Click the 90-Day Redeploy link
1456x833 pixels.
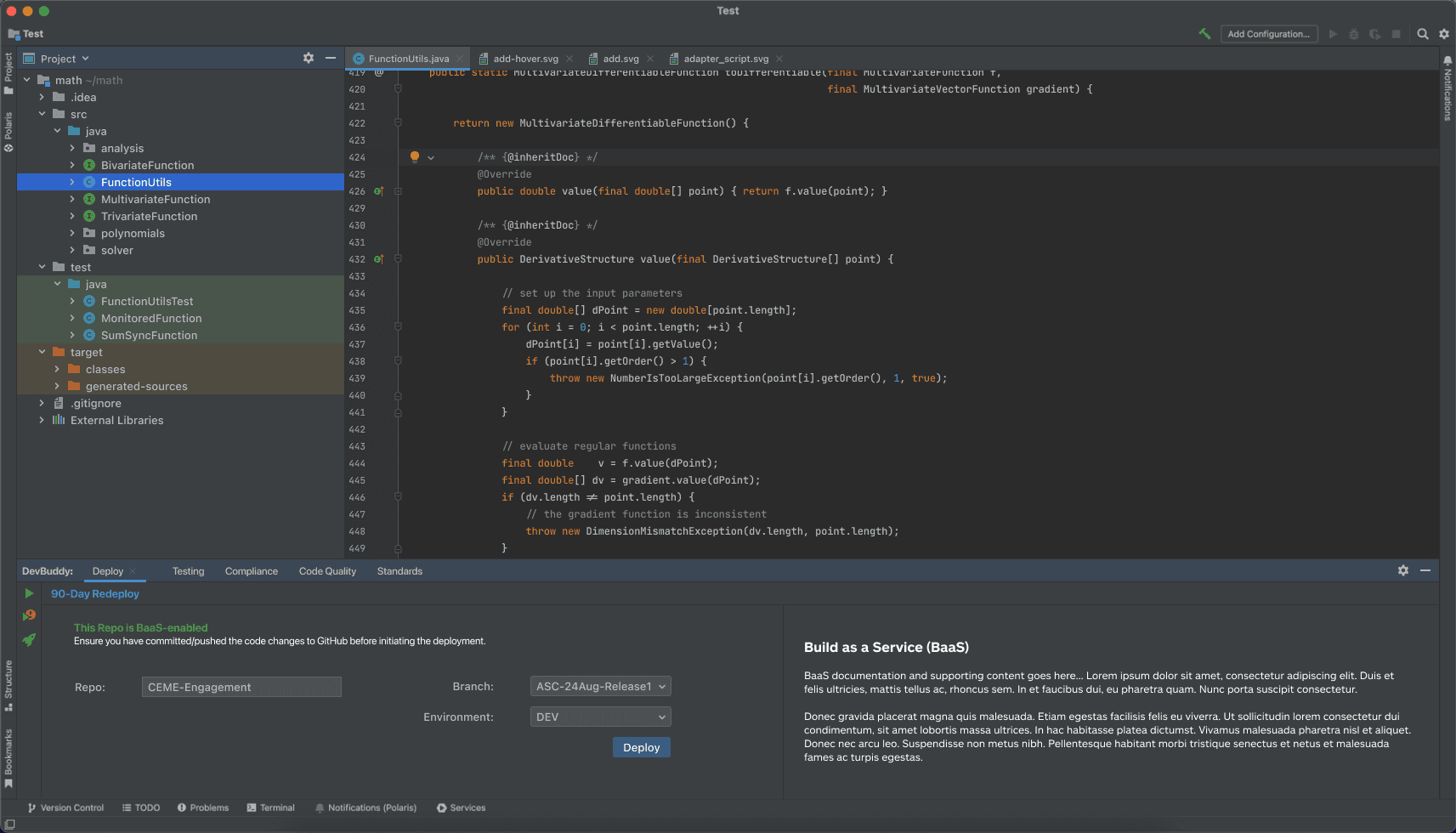(95, 593)
